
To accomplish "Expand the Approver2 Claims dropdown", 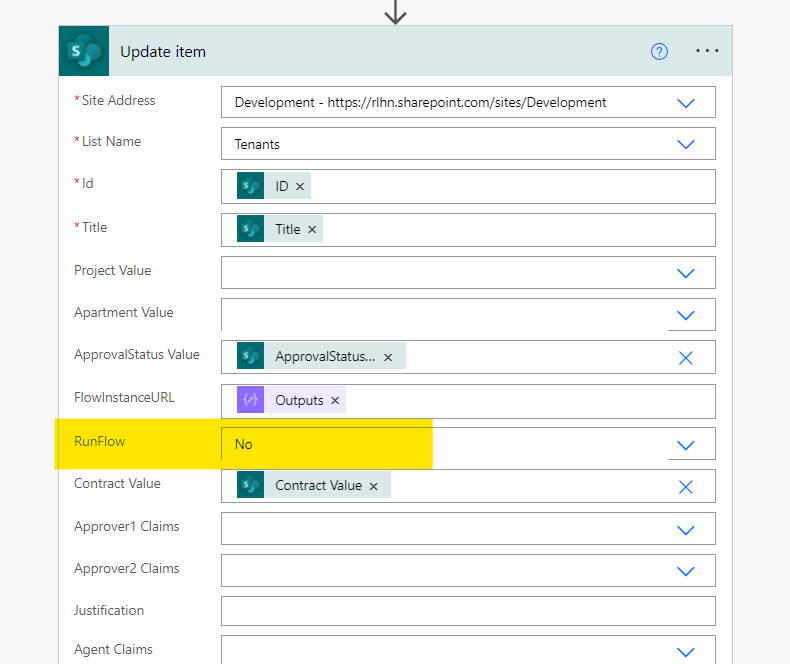I will (686, 571).
